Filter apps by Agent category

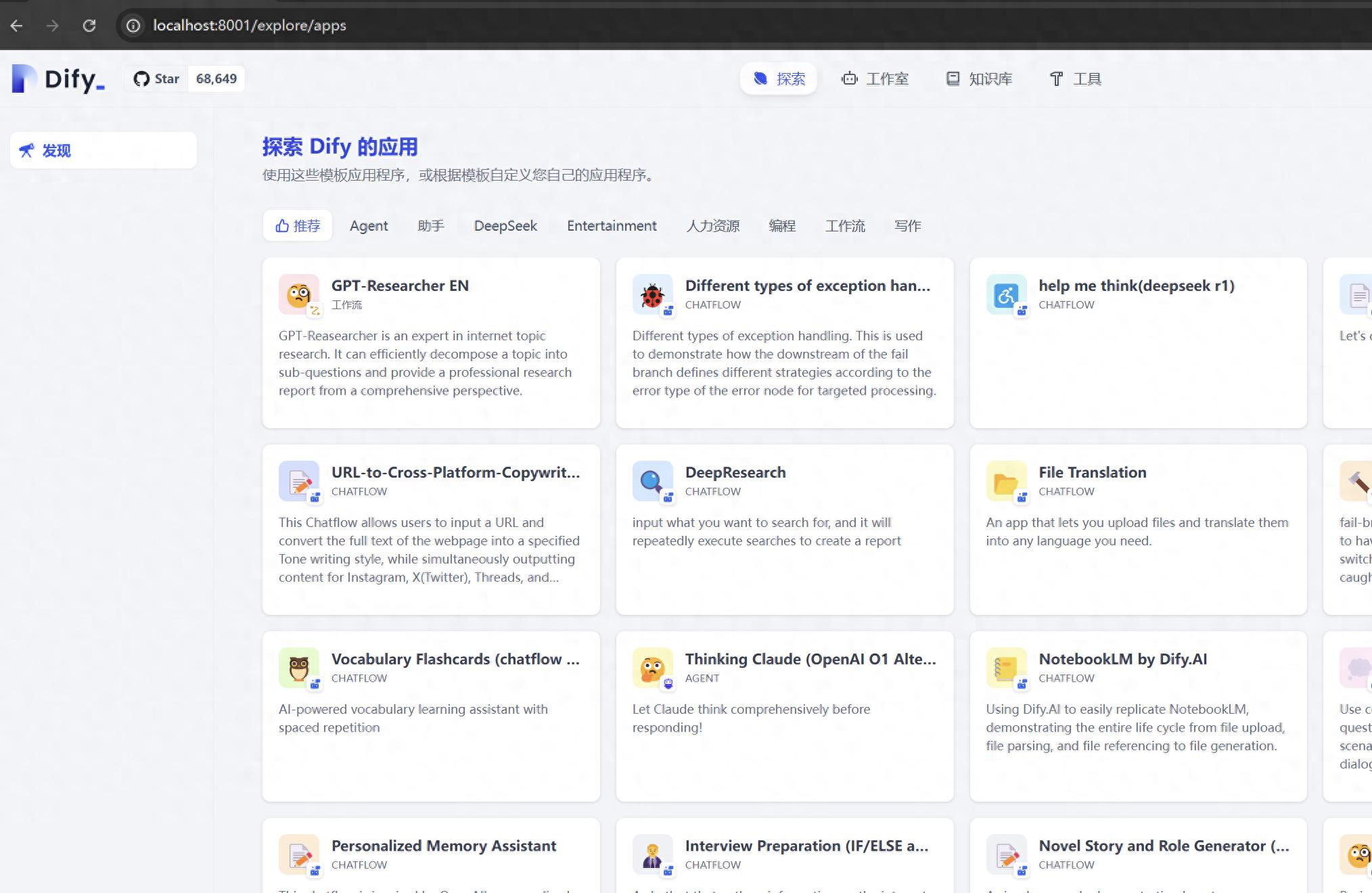coord(369,226)
